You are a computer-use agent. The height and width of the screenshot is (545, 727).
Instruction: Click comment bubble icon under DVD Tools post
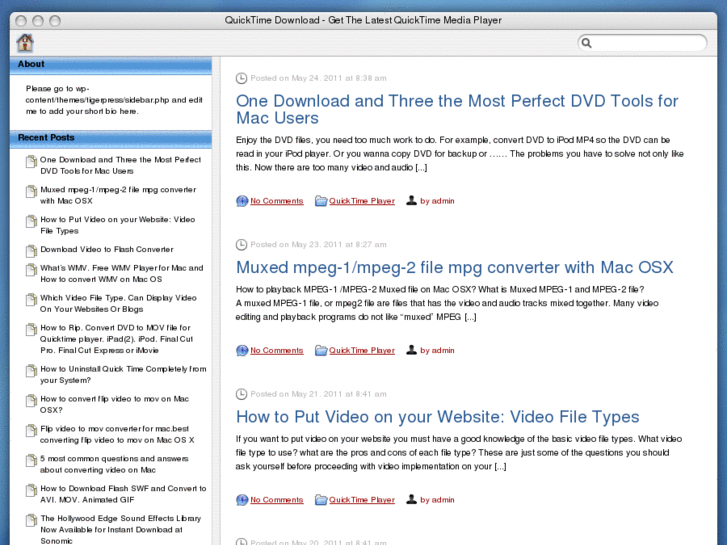pyautogui.click(x=242, y=201)
